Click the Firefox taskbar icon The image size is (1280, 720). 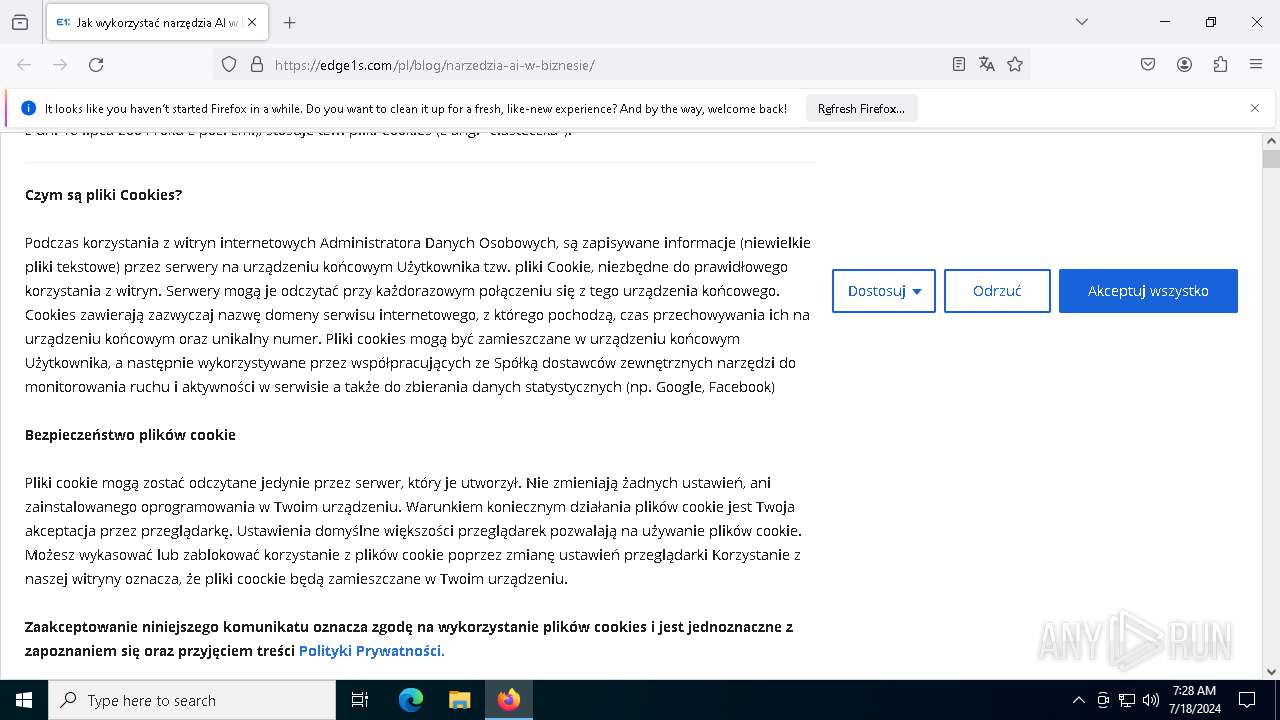tap(509, 700)
